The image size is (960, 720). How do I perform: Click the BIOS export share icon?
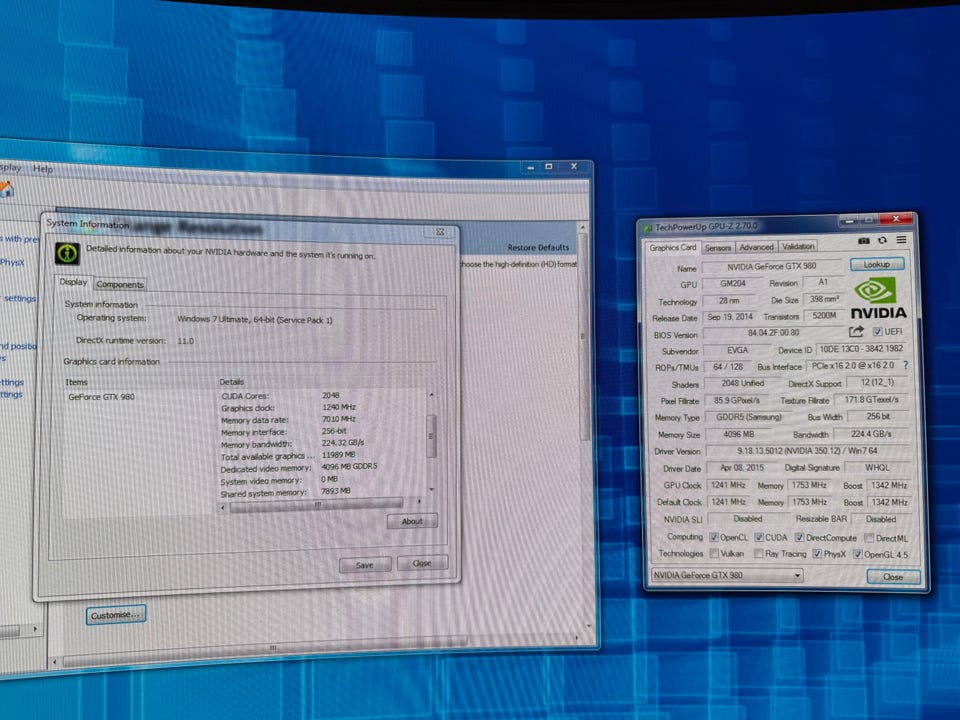click(856, 332)
